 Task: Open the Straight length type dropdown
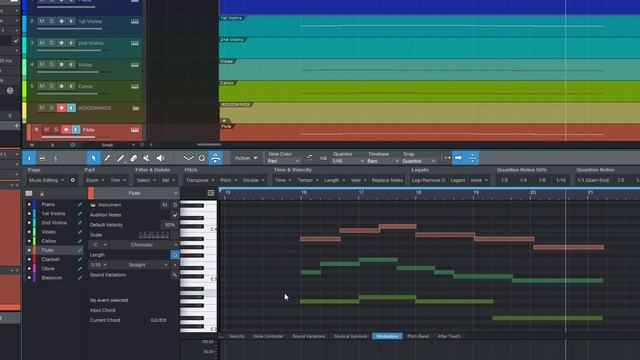(140, 265)
